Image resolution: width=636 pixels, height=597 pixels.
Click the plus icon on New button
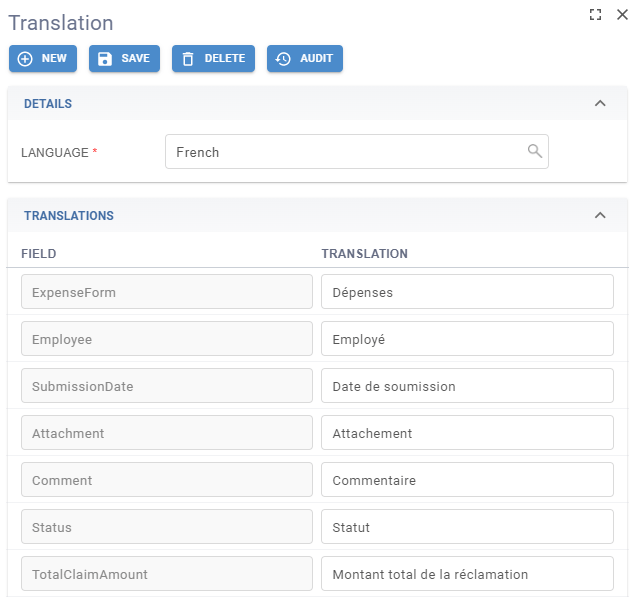click(26, 59)
